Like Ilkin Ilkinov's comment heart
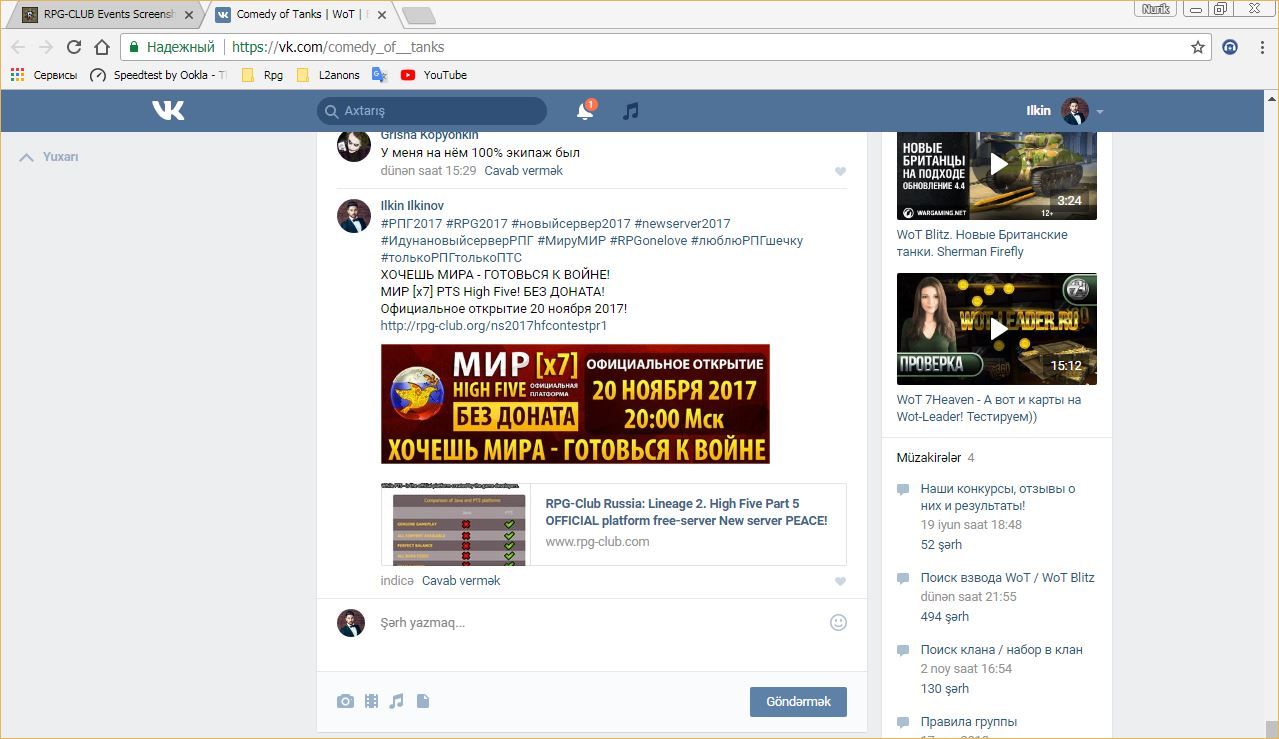 pos(840,582)
